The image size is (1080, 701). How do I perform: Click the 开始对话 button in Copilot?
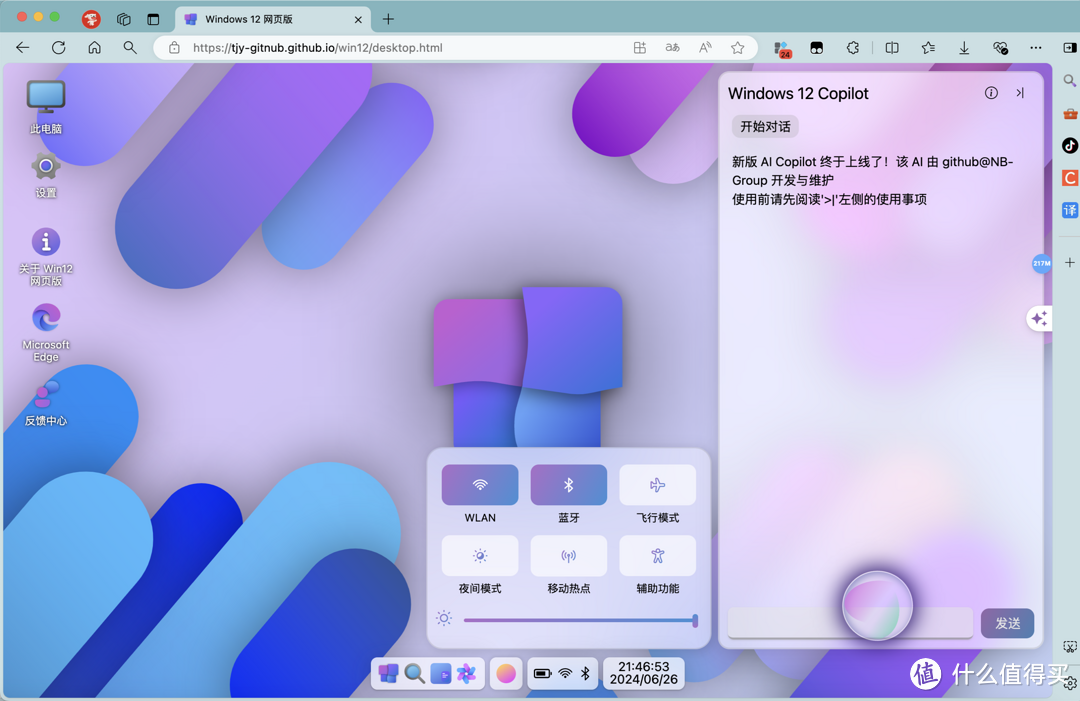point(765,127)
